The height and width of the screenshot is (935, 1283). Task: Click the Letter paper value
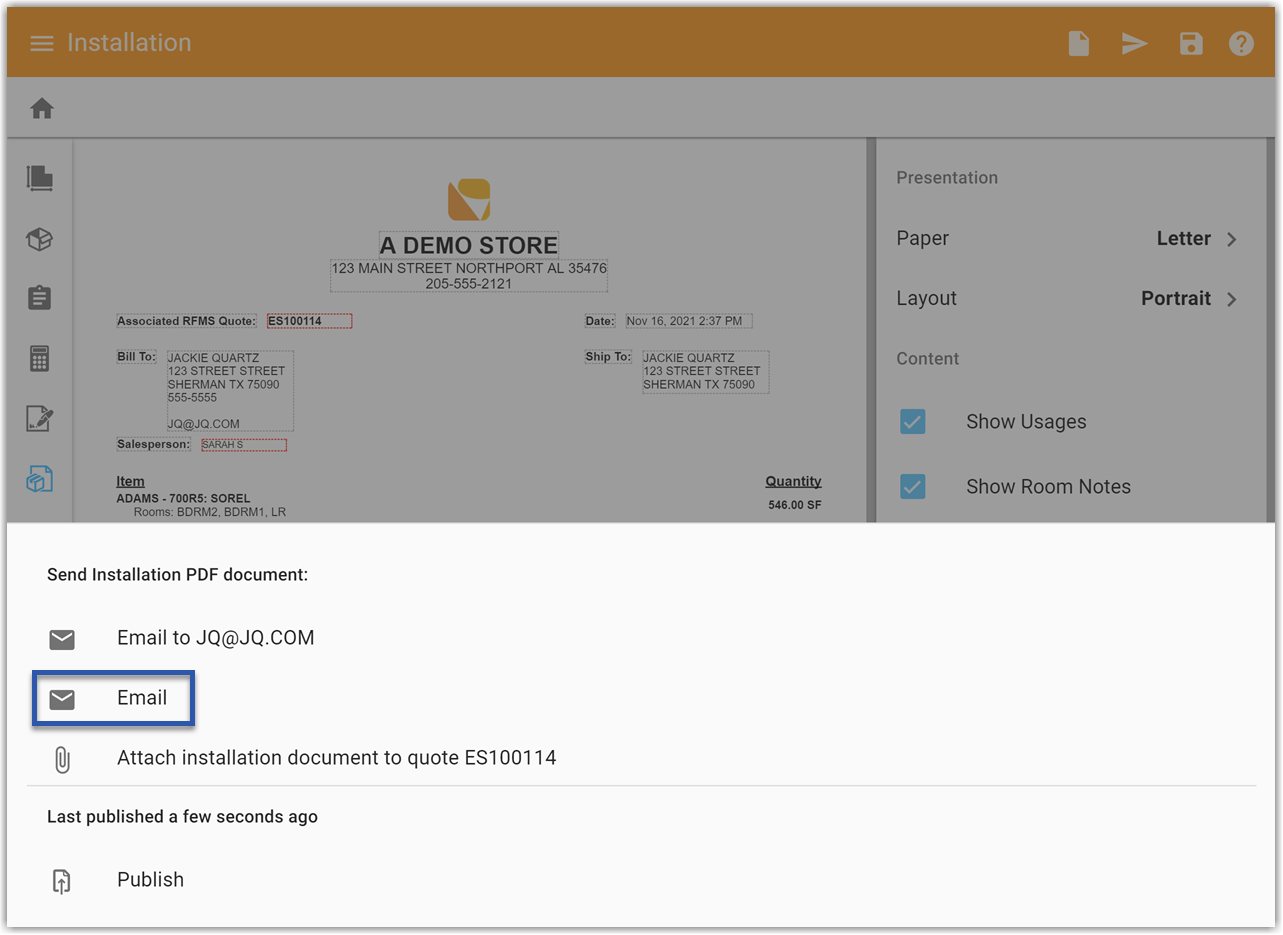(x=1184, y=239)
